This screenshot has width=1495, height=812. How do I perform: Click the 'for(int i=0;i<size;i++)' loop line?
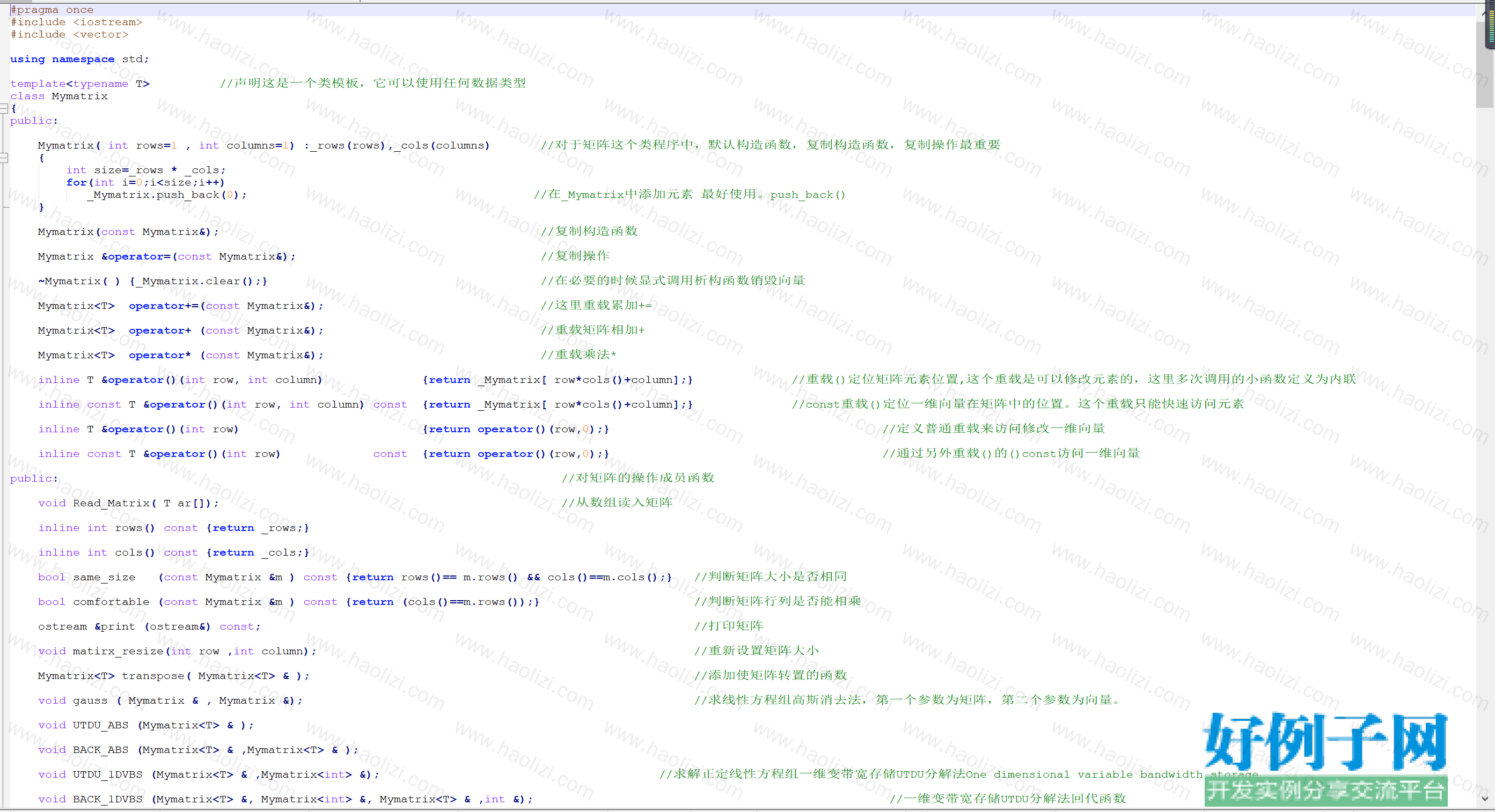145,182
